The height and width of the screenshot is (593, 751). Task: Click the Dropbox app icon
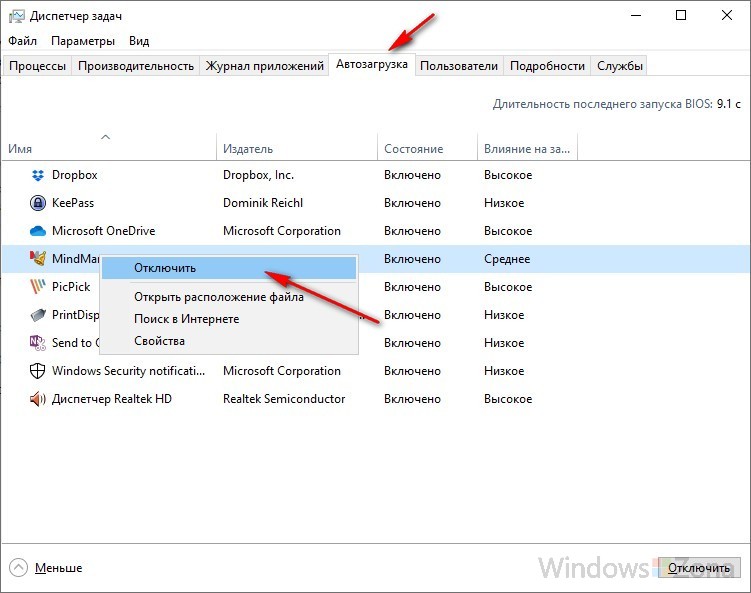(37, 175)
